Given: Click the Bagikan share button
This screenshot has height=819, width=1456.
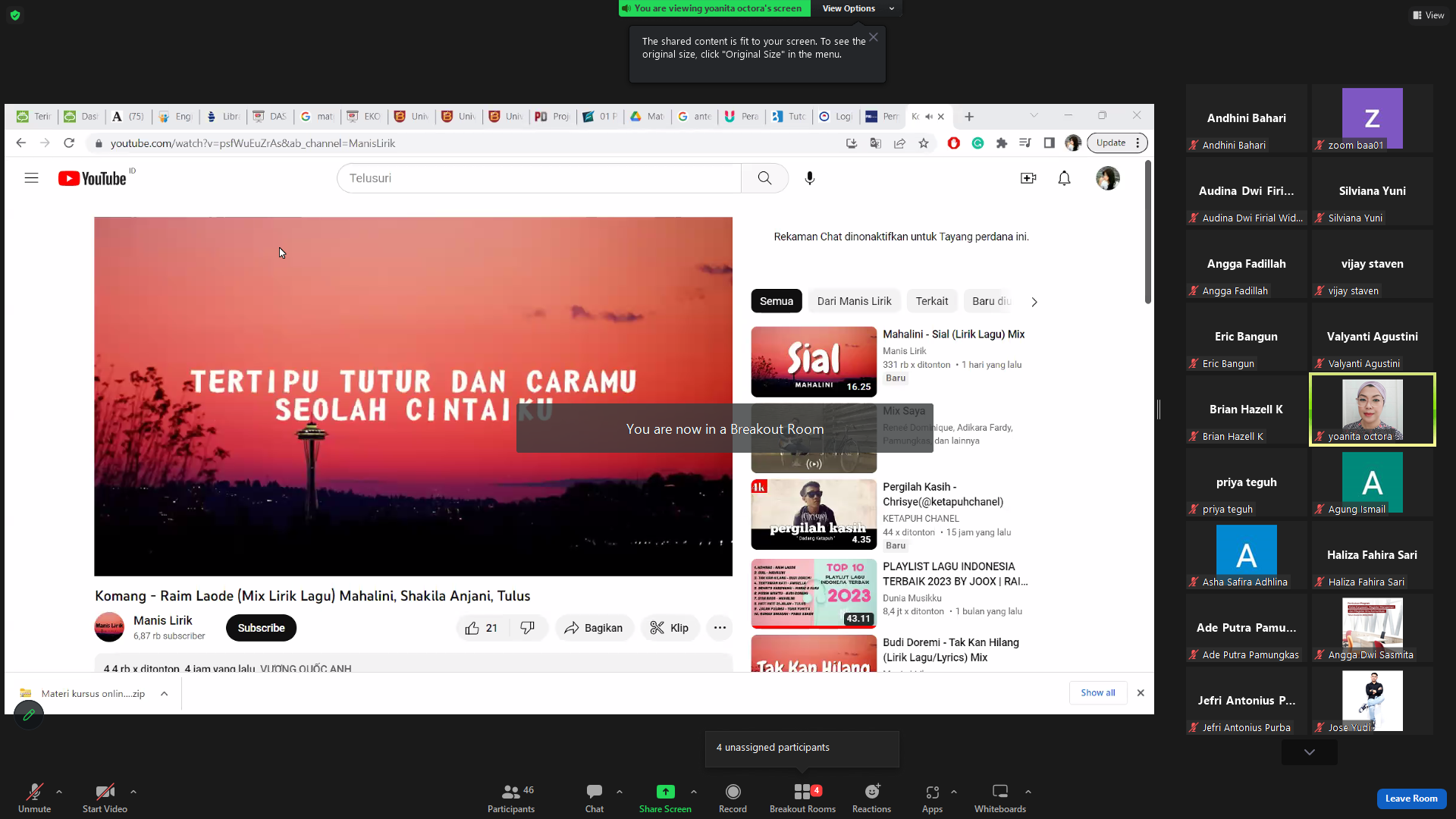Looking at the screenshot, I should pos(595,628).
